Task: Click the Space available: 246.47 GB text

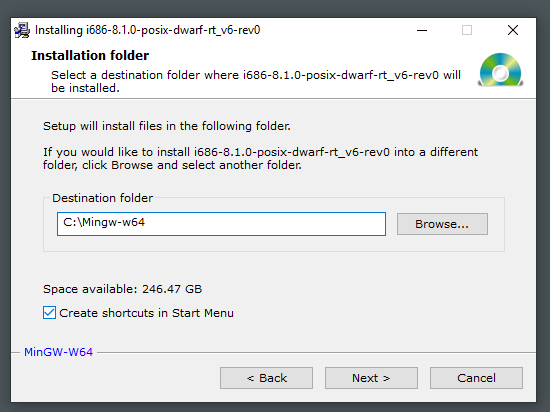Action: tap(122, 289)
